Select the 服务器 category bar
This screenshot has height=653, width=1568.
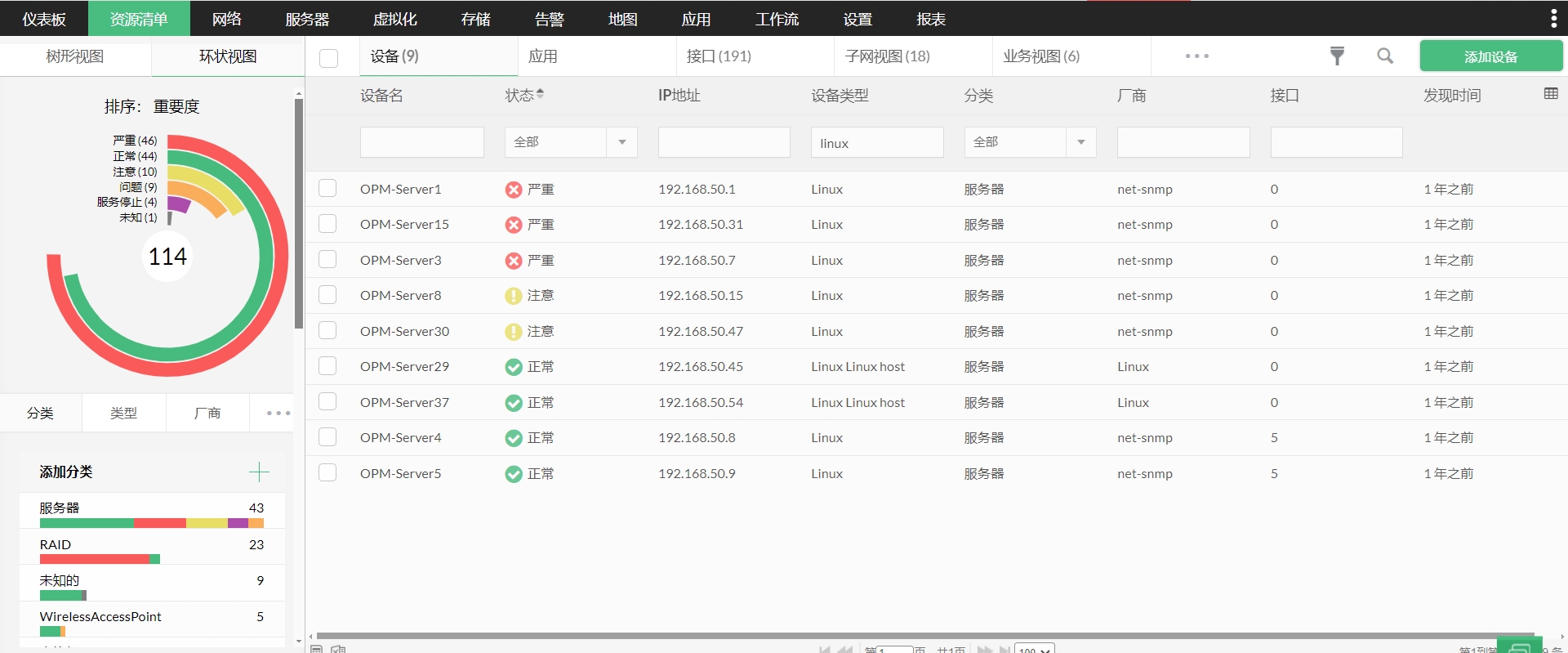[152, 523]
